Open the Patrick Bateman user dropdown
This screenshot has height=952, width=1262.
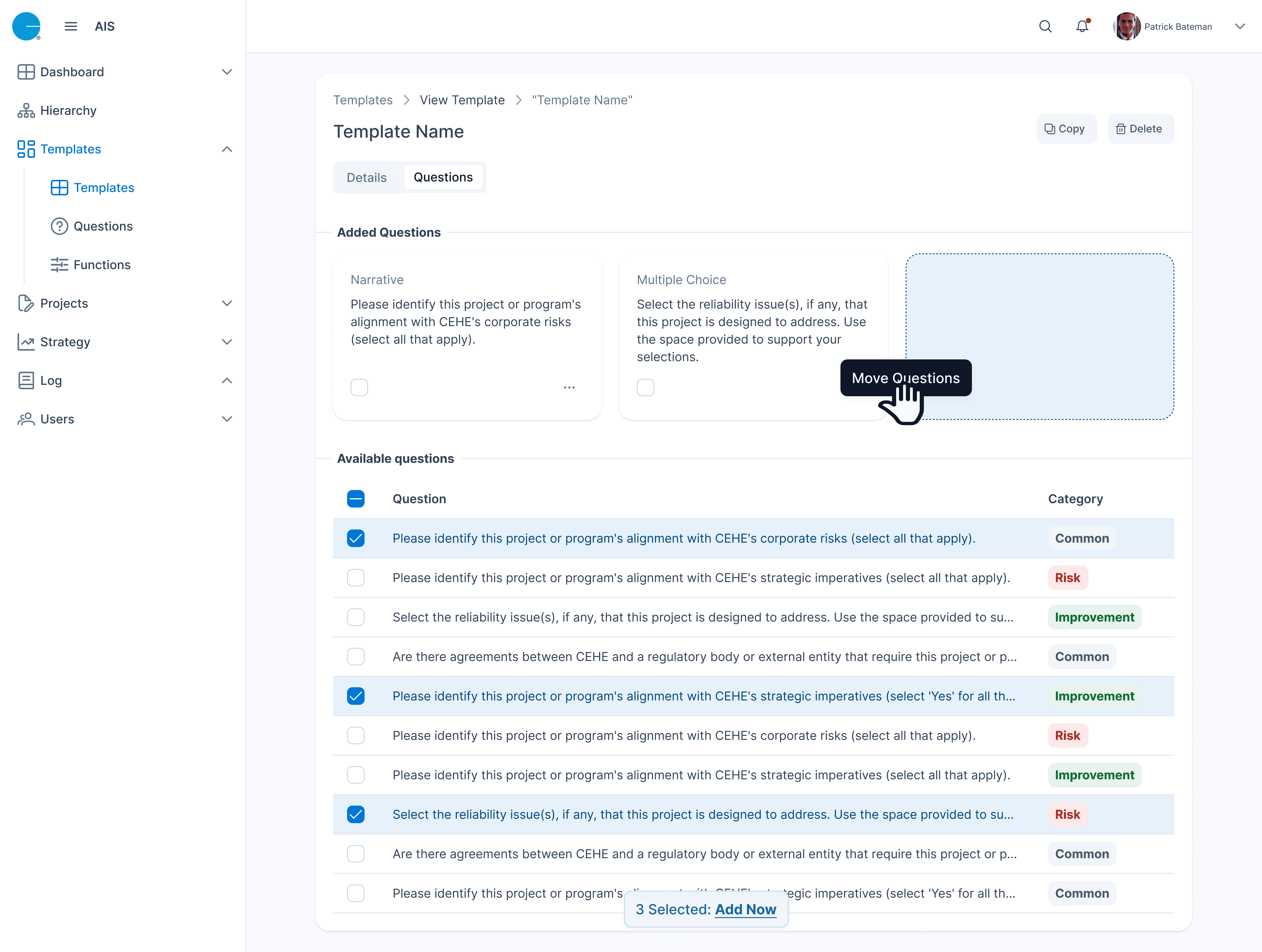coord(1239,26)
